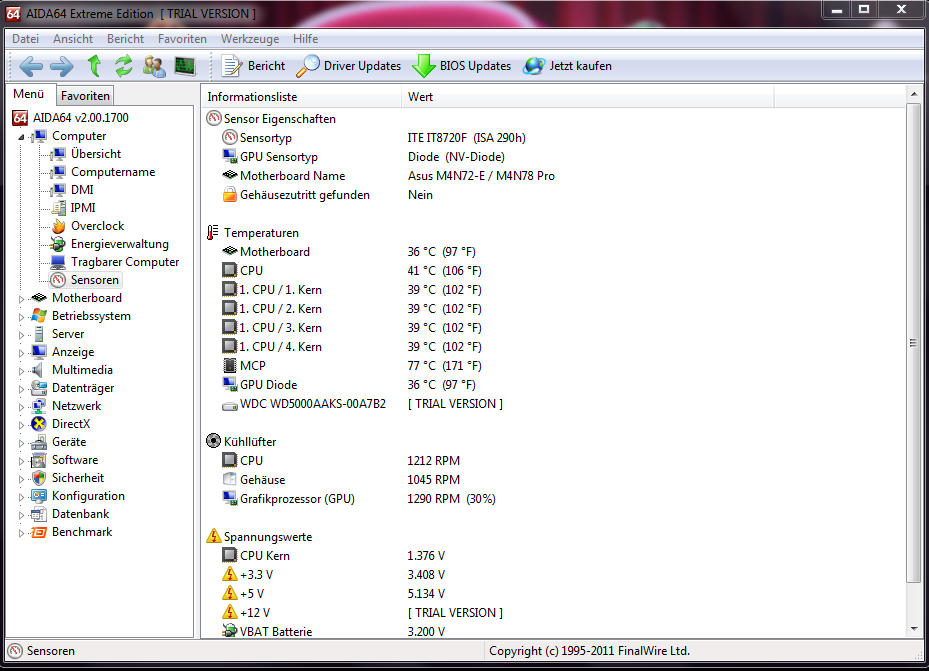
Task: Select IPMI in the tree
Action: (83, 207)
